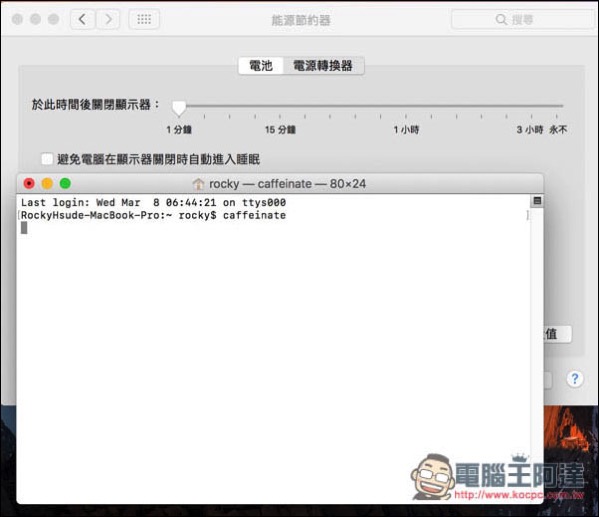Viewport: 599px width, 517px height.
Task: Close the Terminal window with red button
Action: coord(29,184)
